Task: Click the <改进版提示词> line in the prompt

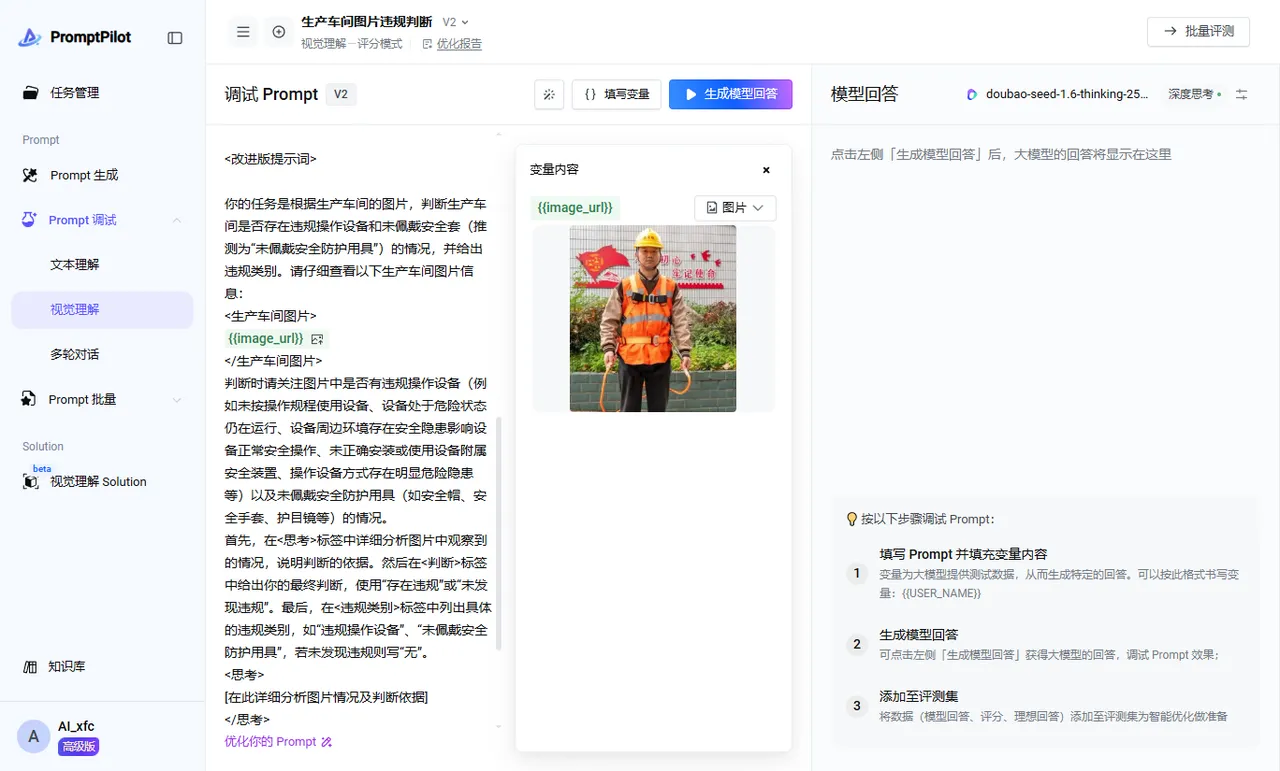Action: tap(271, 159)
